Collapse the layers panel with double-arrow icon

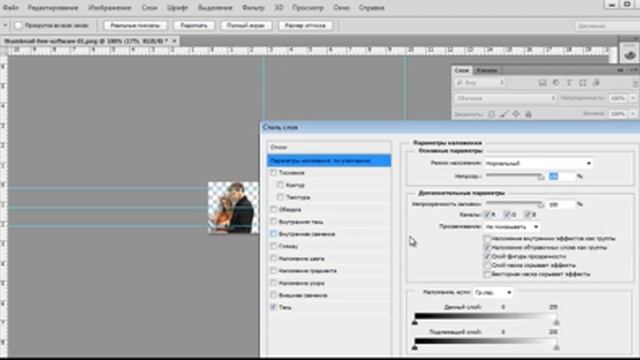tap(620, 70)
